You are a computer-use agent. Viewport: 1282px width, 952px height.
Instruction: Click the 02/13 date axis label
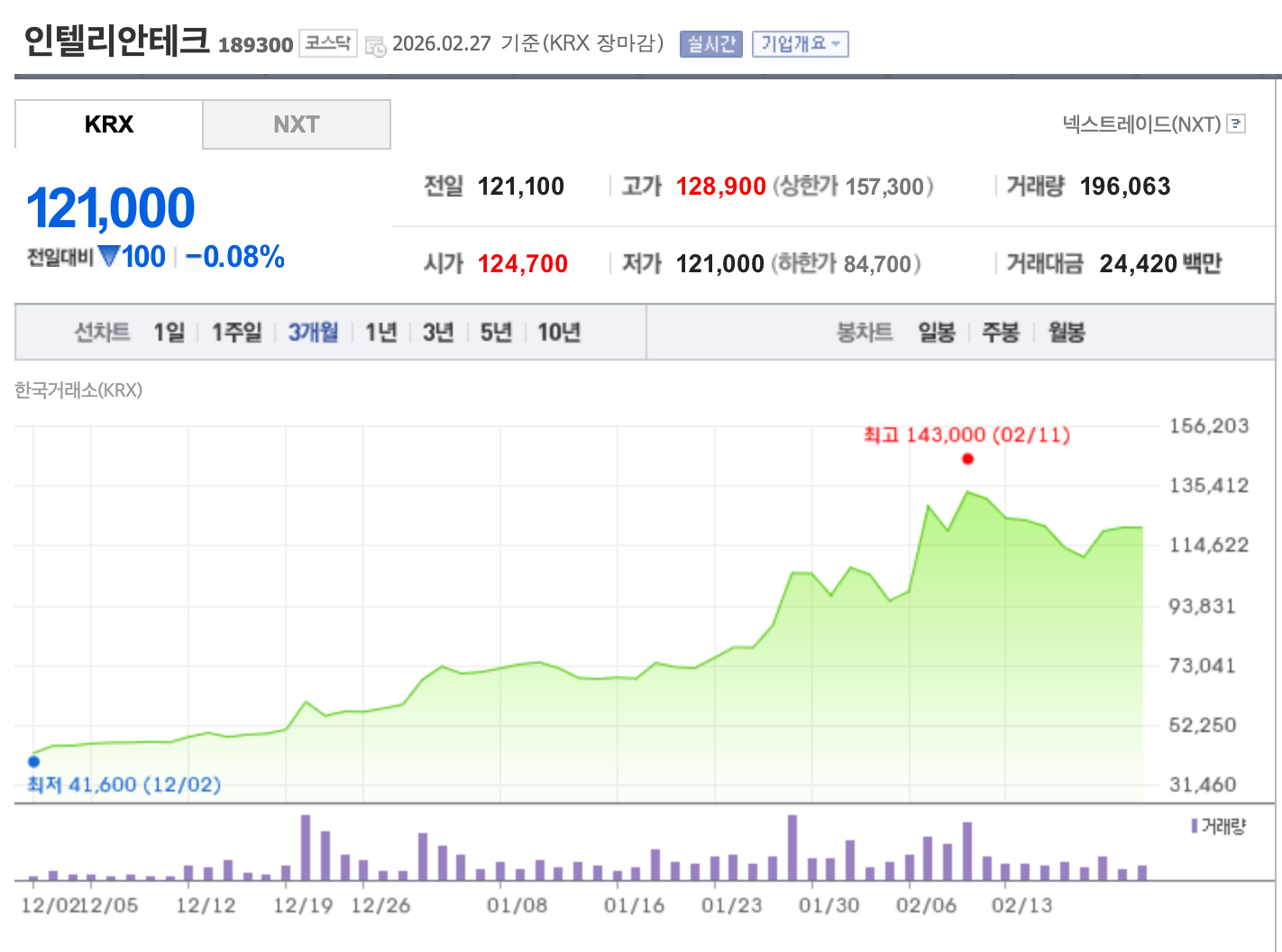point(1022,905)
